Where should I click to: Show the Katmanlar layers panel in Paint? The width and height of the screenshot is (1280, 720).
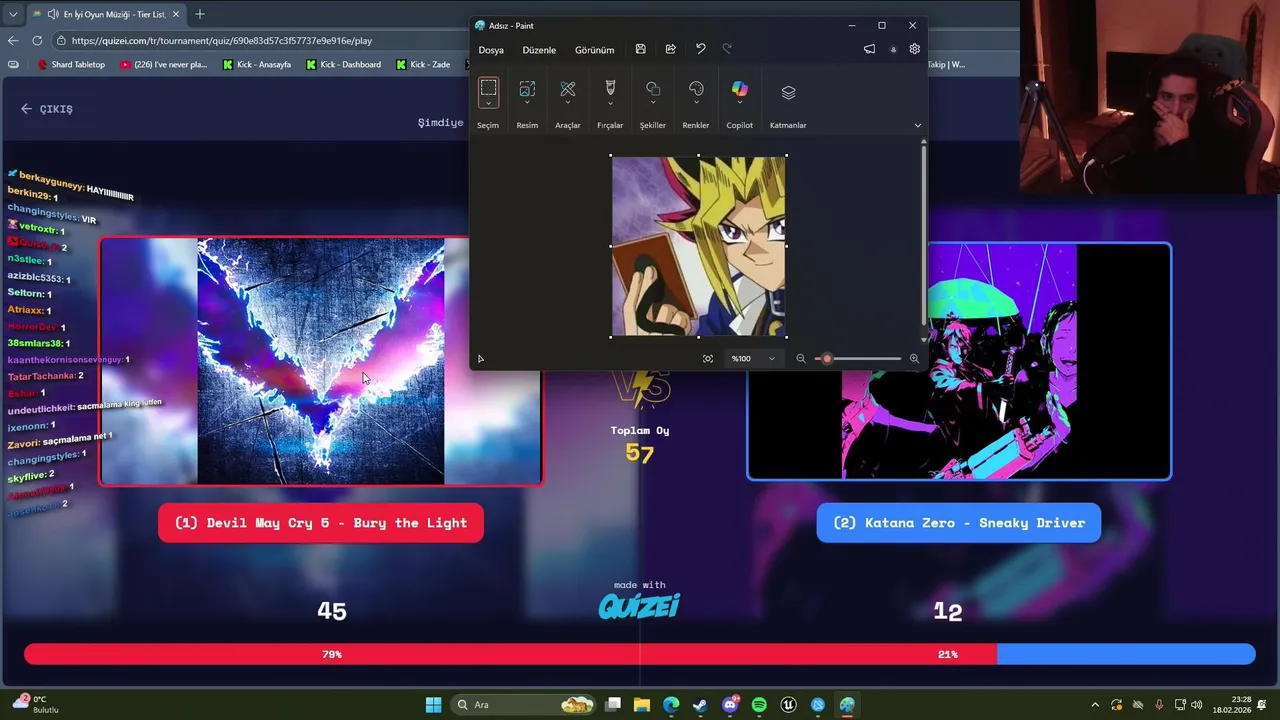point(788,92)
